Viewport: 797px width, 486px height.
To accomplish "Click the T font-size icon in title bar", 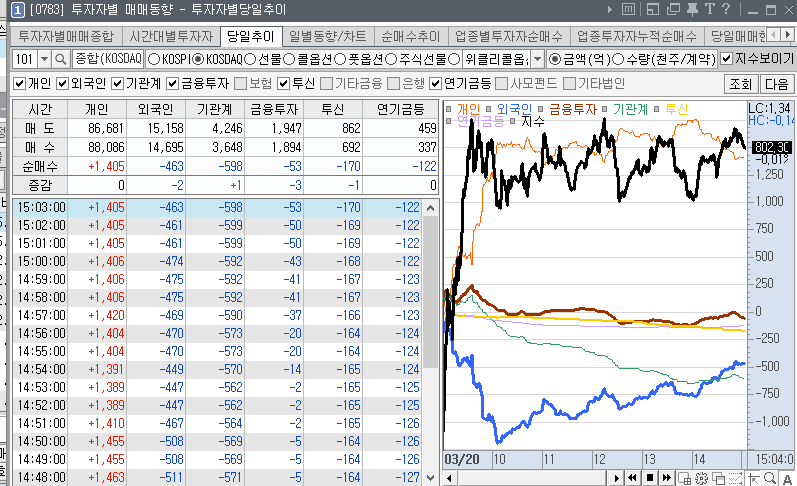I will 710,11.
